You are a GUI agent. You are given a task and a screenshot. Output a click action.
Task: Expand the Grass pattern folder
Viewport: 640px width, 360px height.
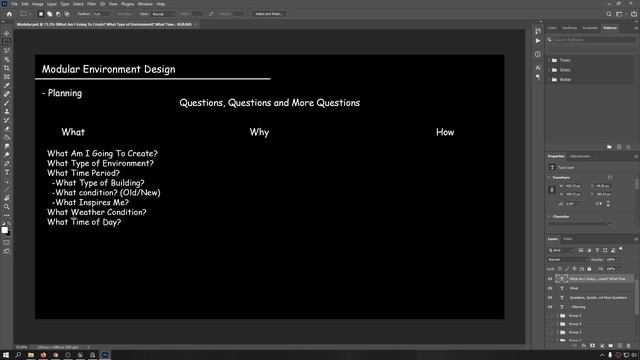pos(549,70)
